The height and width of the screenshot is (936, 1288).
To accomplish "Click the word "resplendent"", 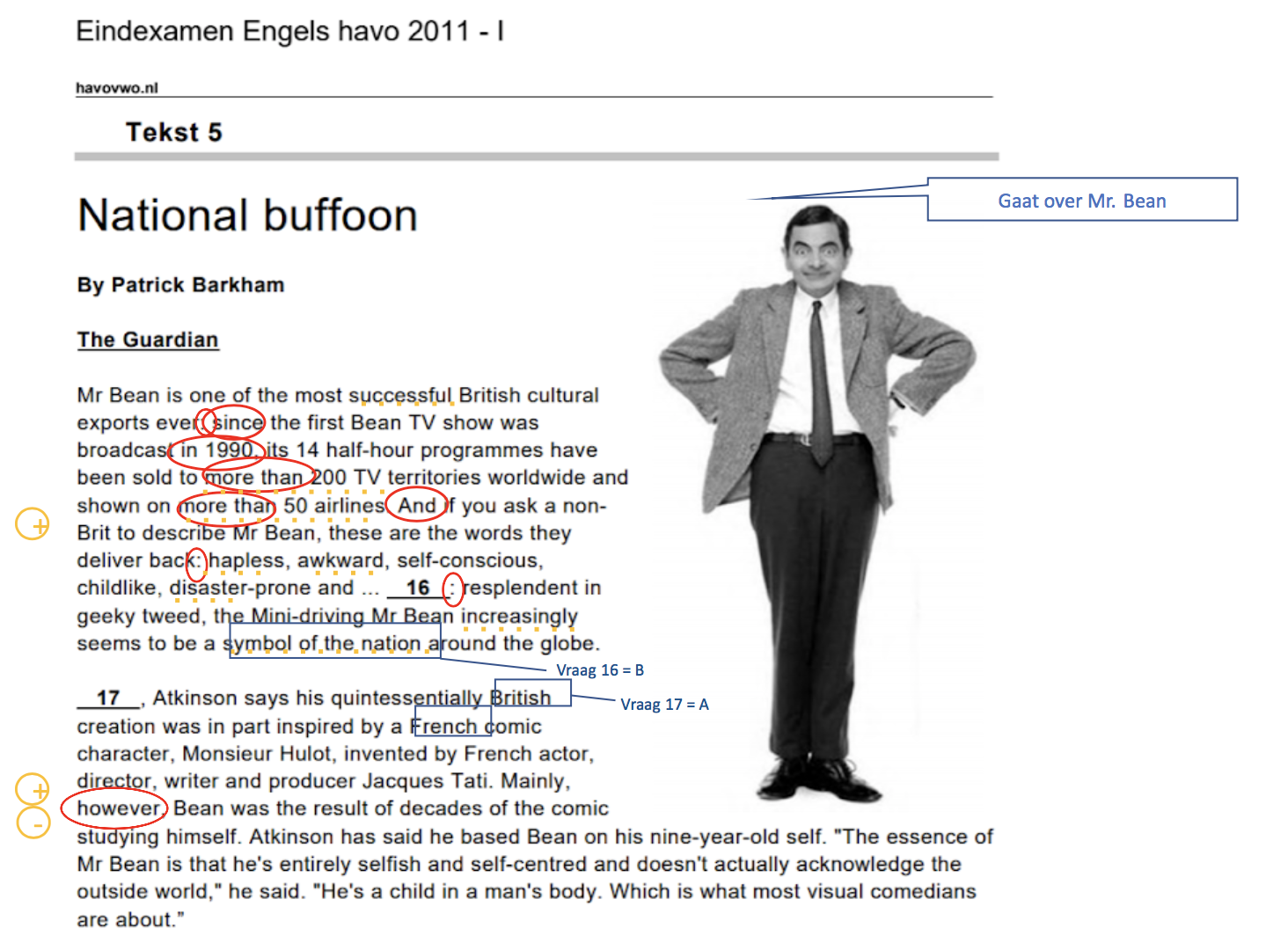I will [x=521, y=588].
